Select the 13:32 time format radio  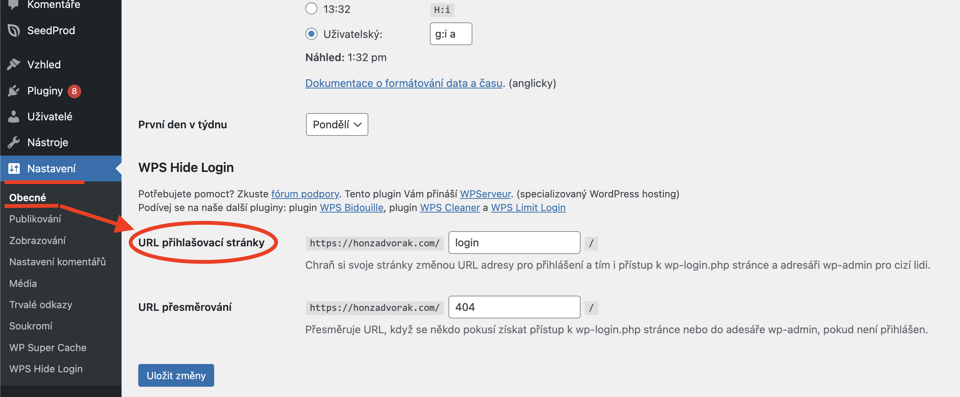312,9
